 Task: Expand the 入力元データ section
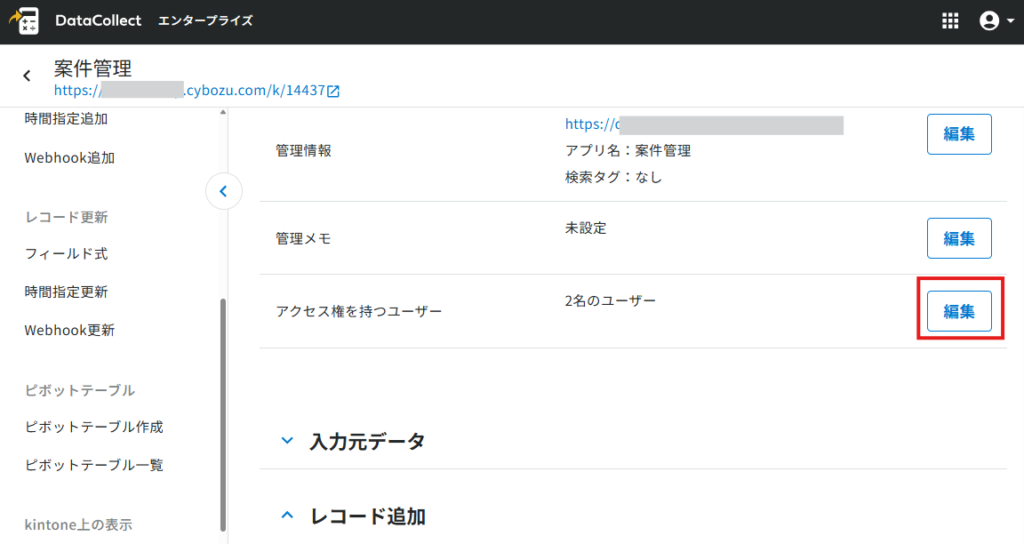pos(287,441)
